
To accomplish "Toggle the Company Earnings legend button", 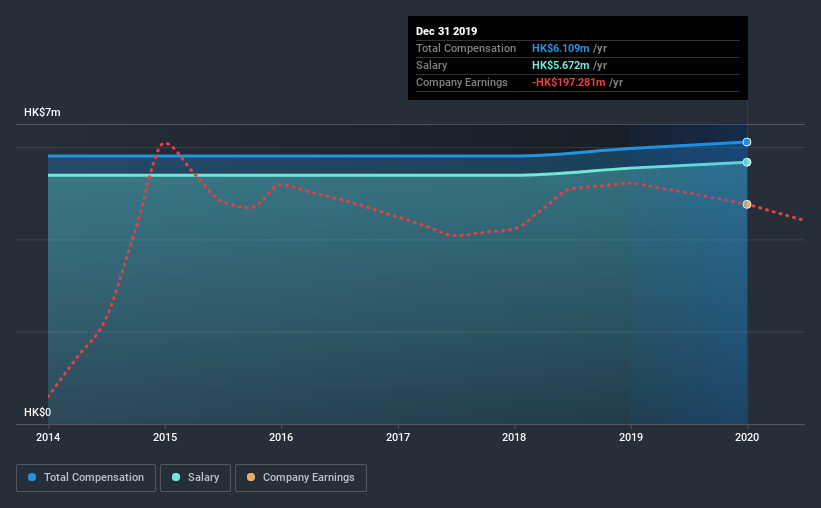I will 301,478.
